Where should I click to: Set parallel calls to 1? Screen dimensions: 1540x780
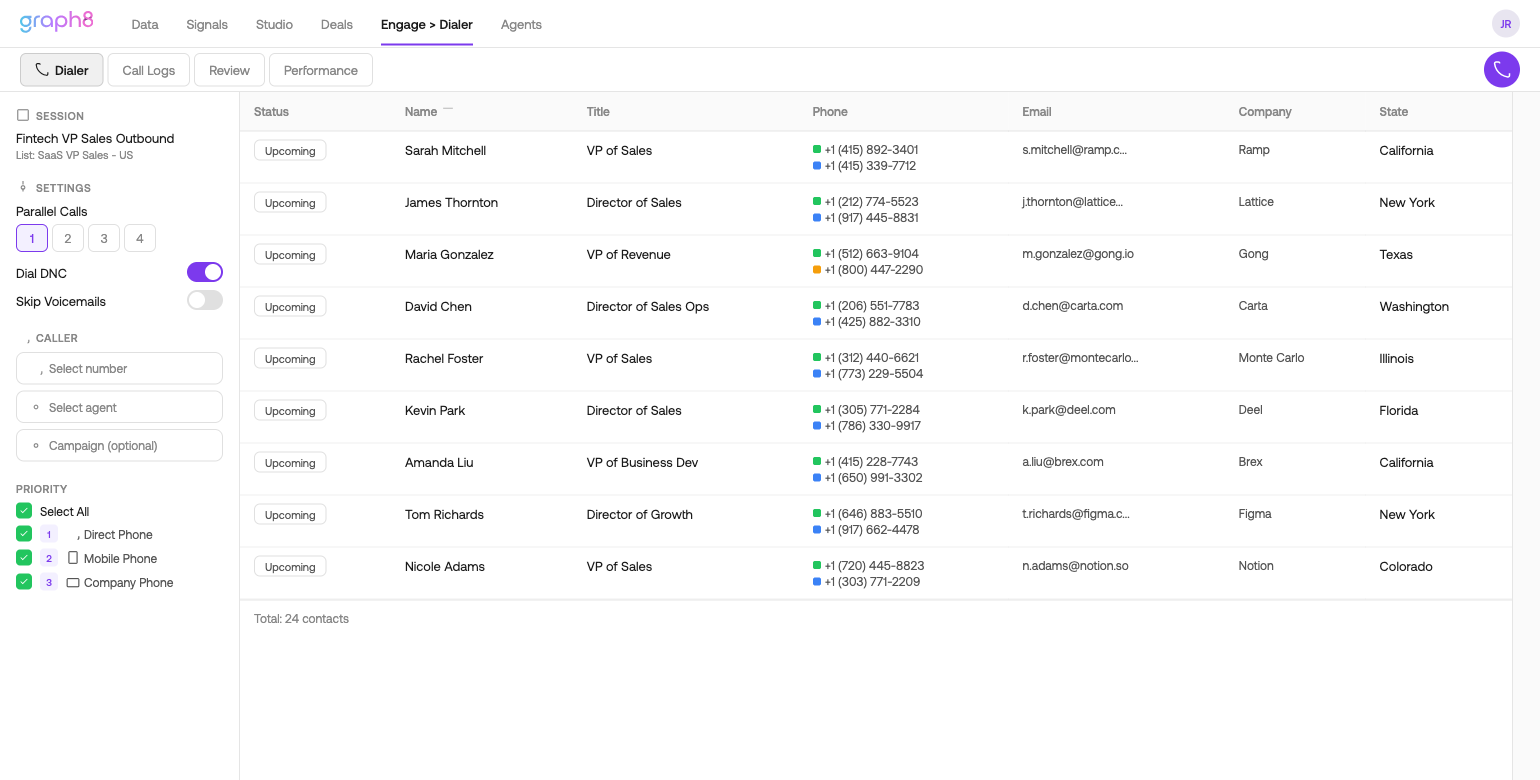pos(32,238)
